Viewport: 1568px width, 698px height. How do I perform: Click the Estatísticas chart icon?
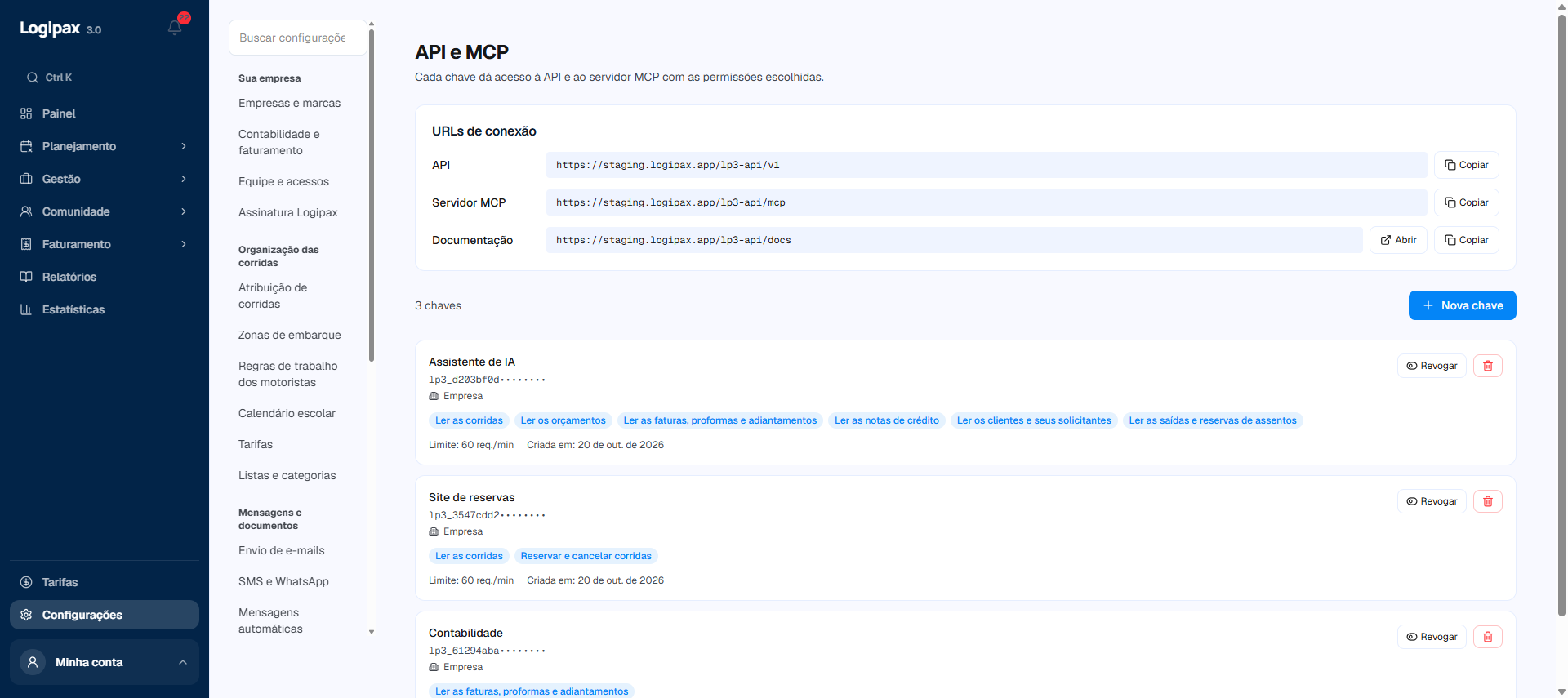coord(26,309)
